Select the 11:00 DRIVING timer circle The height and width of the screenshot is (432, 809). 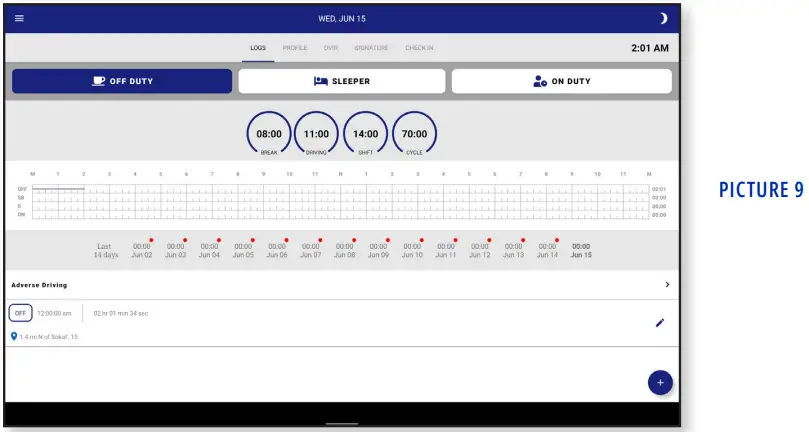(316, 134)
